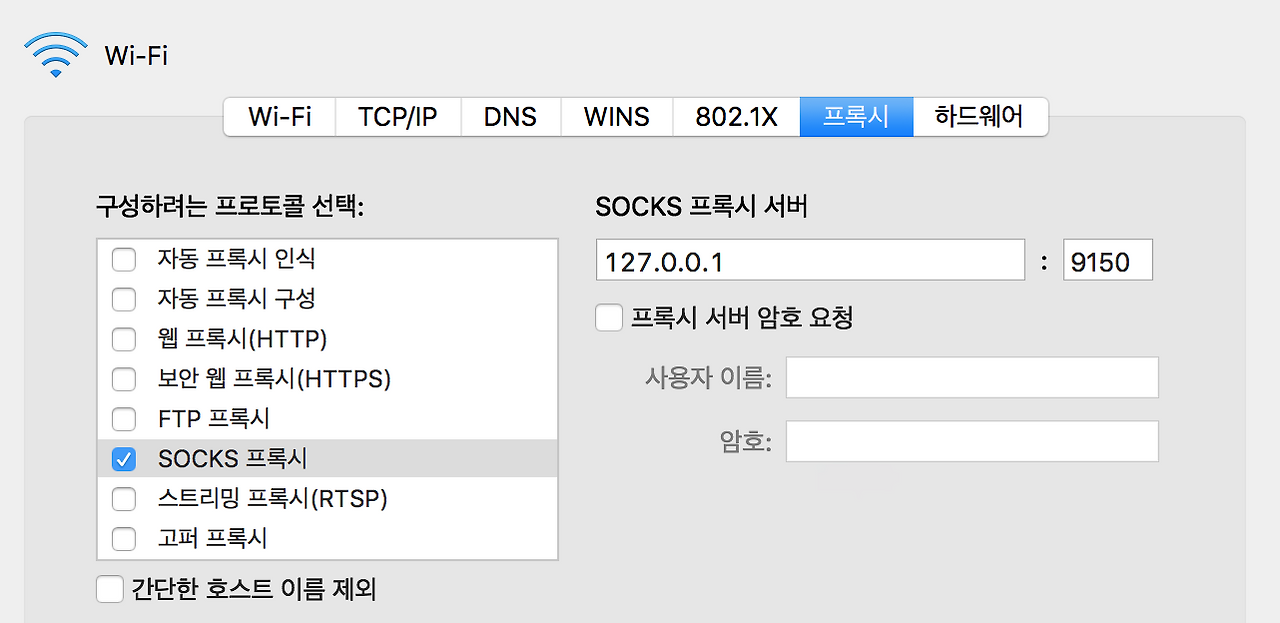Enable 자동 프록시 인식 checkbox

point(124,259)
